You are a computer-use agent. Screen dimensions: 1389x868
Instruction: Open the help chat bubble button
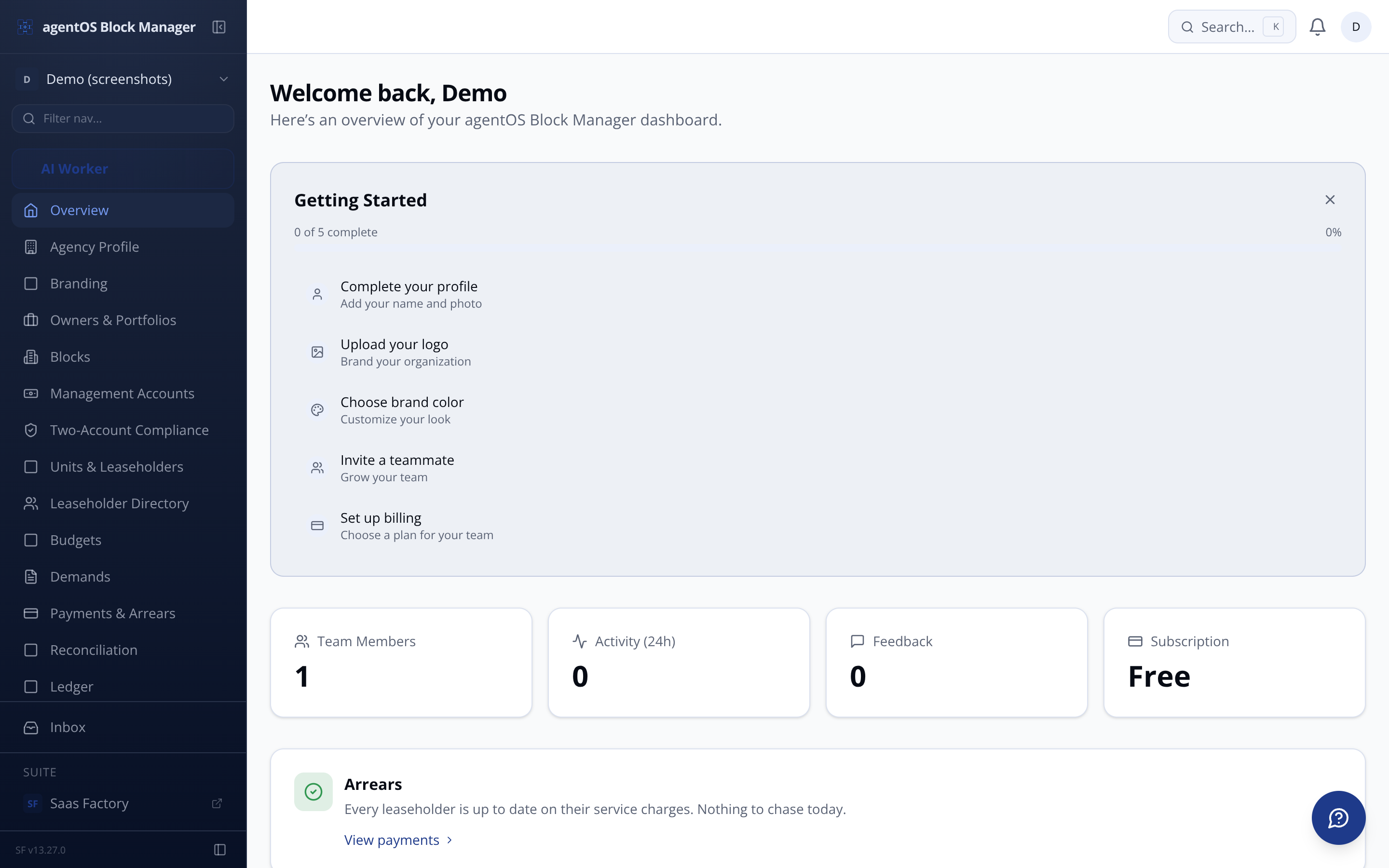click(1338, 817)
